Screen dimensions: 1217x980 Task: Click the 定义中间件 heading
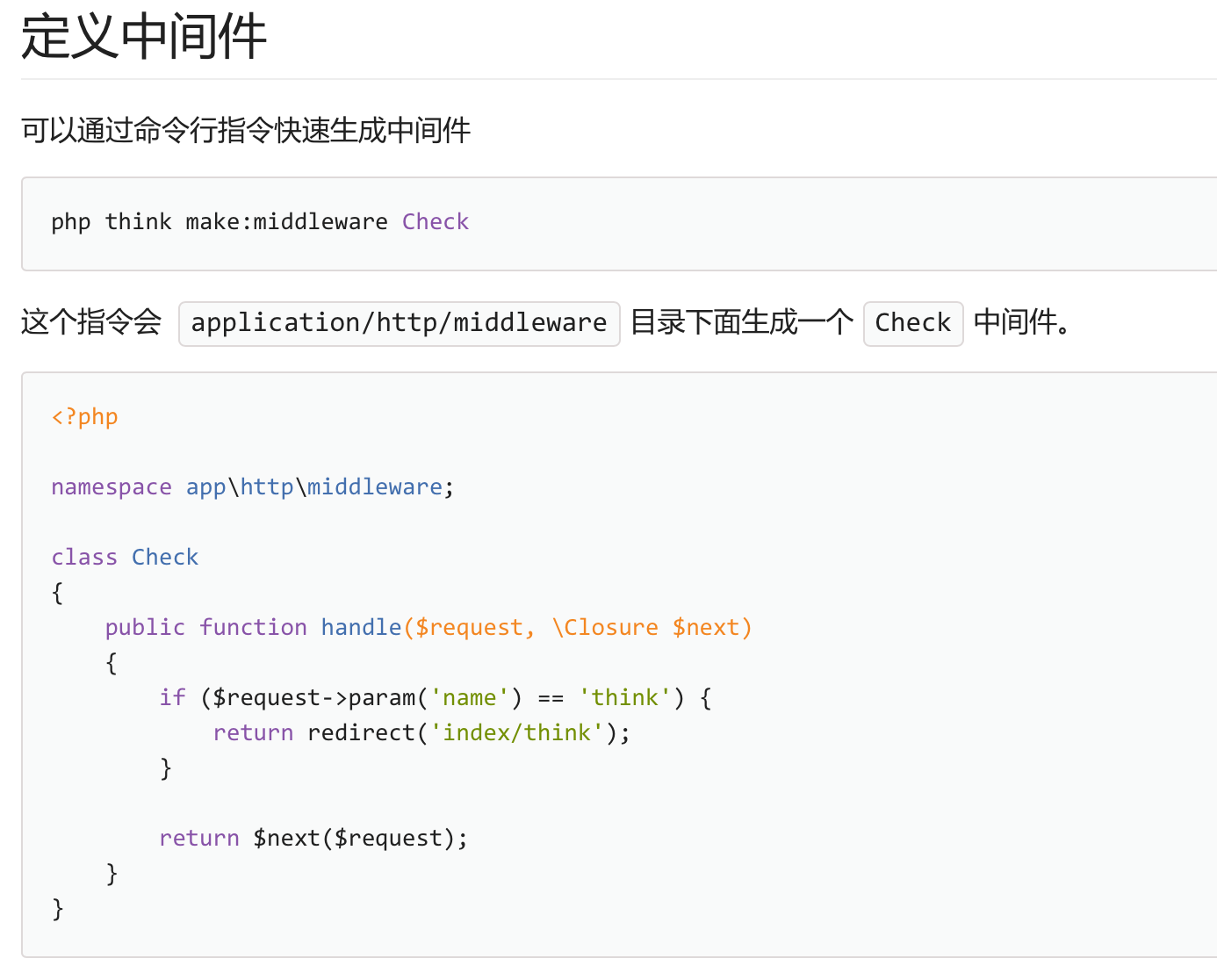(x=144, y=37)
